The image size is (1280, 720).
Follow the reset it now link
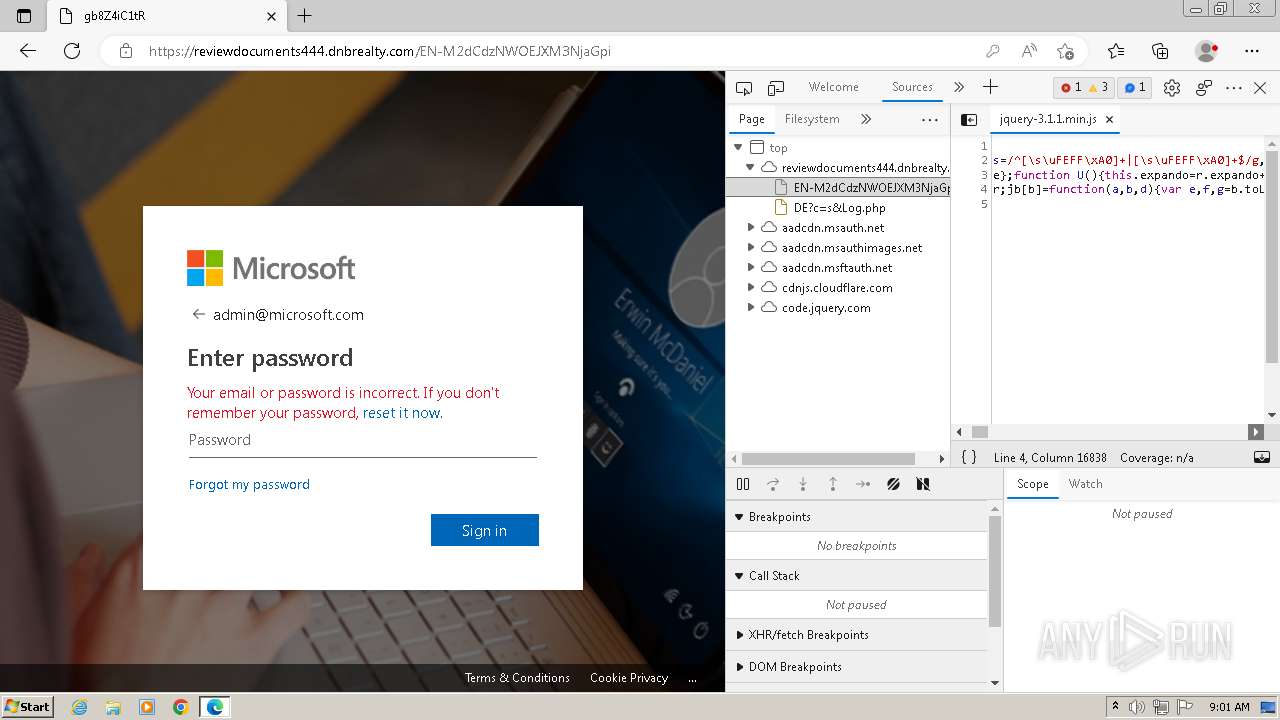click(400, 413)
